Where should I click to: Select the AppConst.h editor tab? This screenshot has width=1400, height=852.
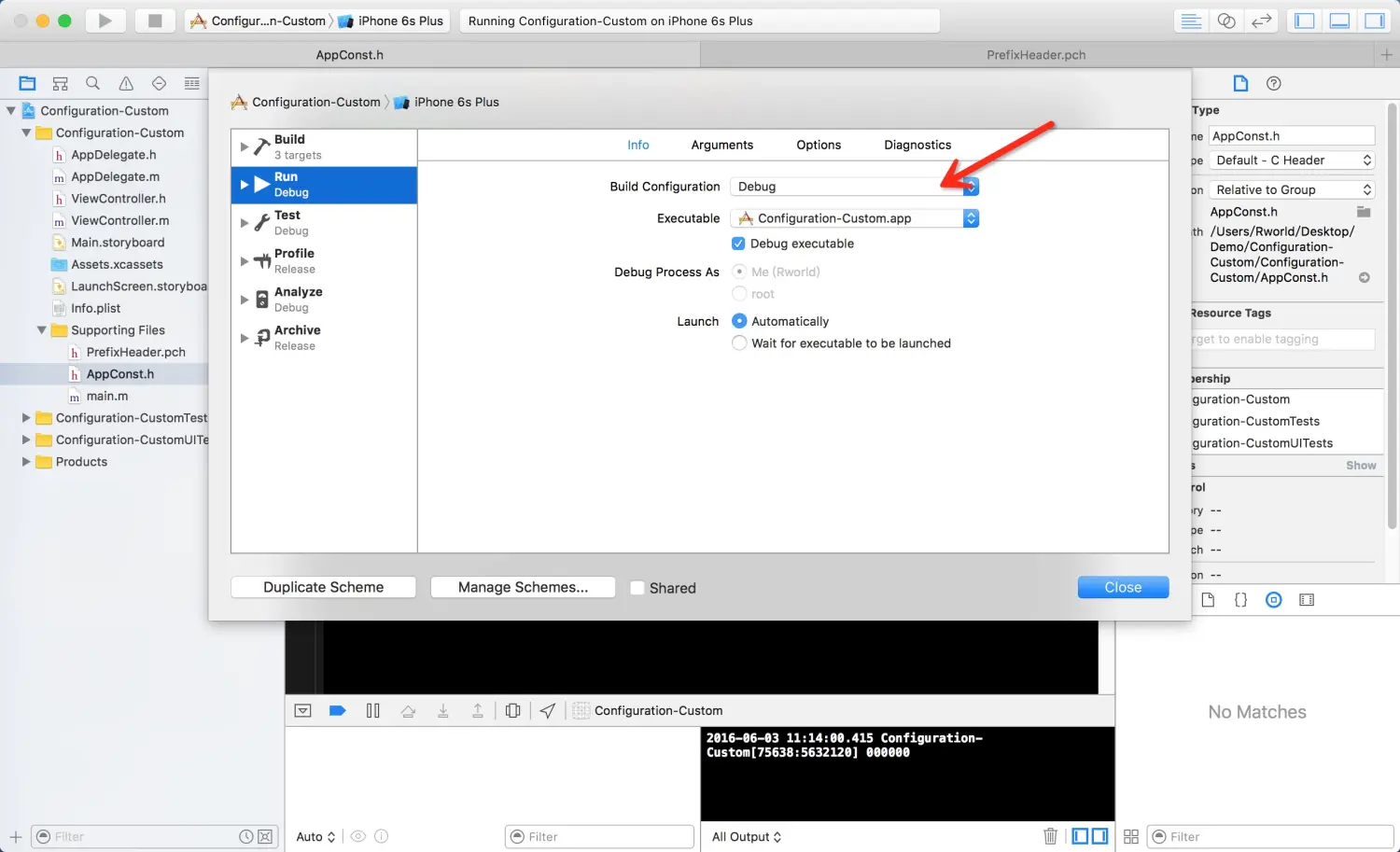coord(350,55)
